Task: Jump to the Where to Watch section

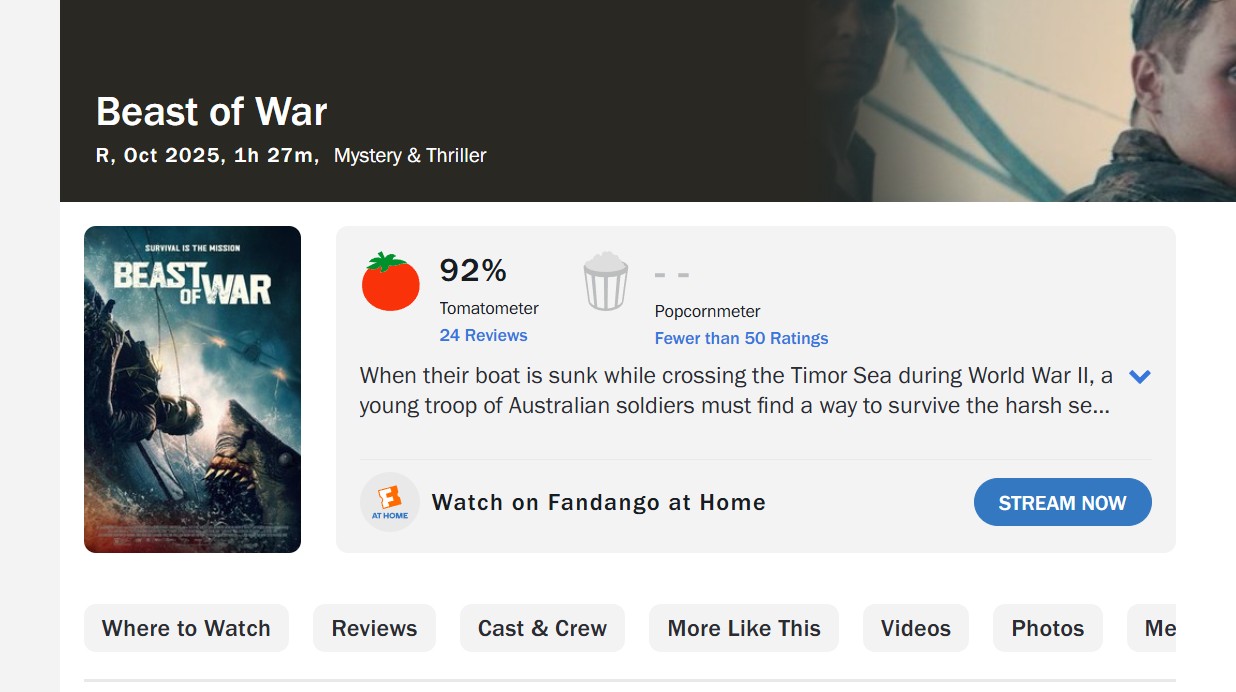Action: coord(186,628)
